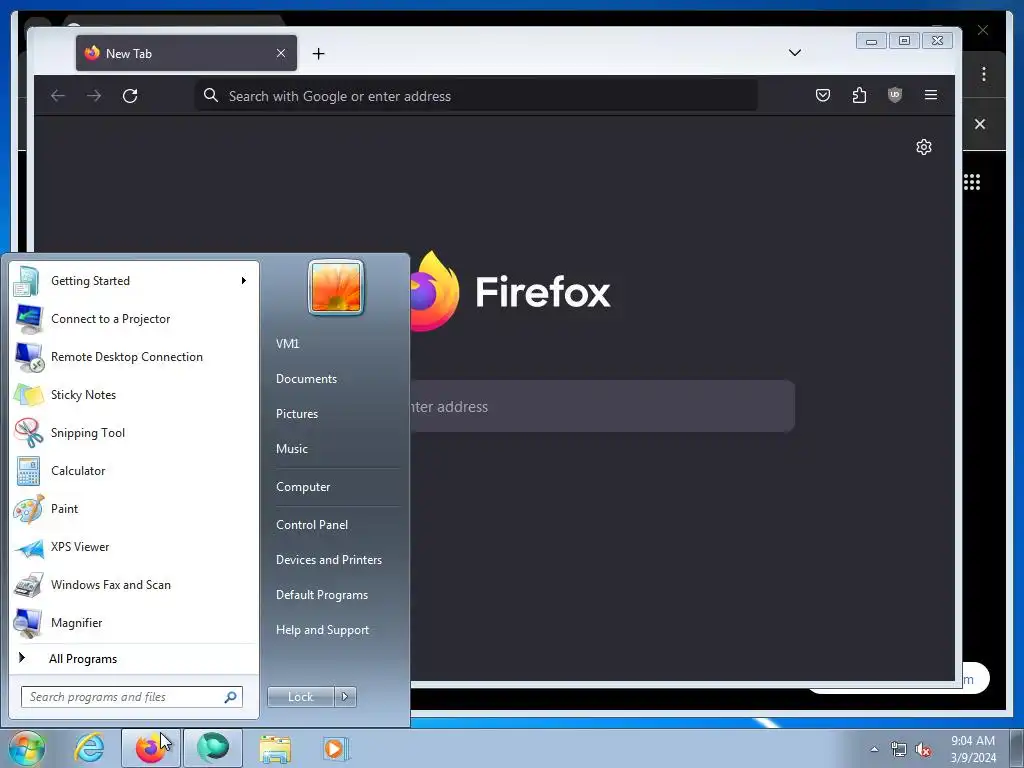Screen dimensions: 1024x768
Task: Launch Magnifier
Action: pos(134,622)
